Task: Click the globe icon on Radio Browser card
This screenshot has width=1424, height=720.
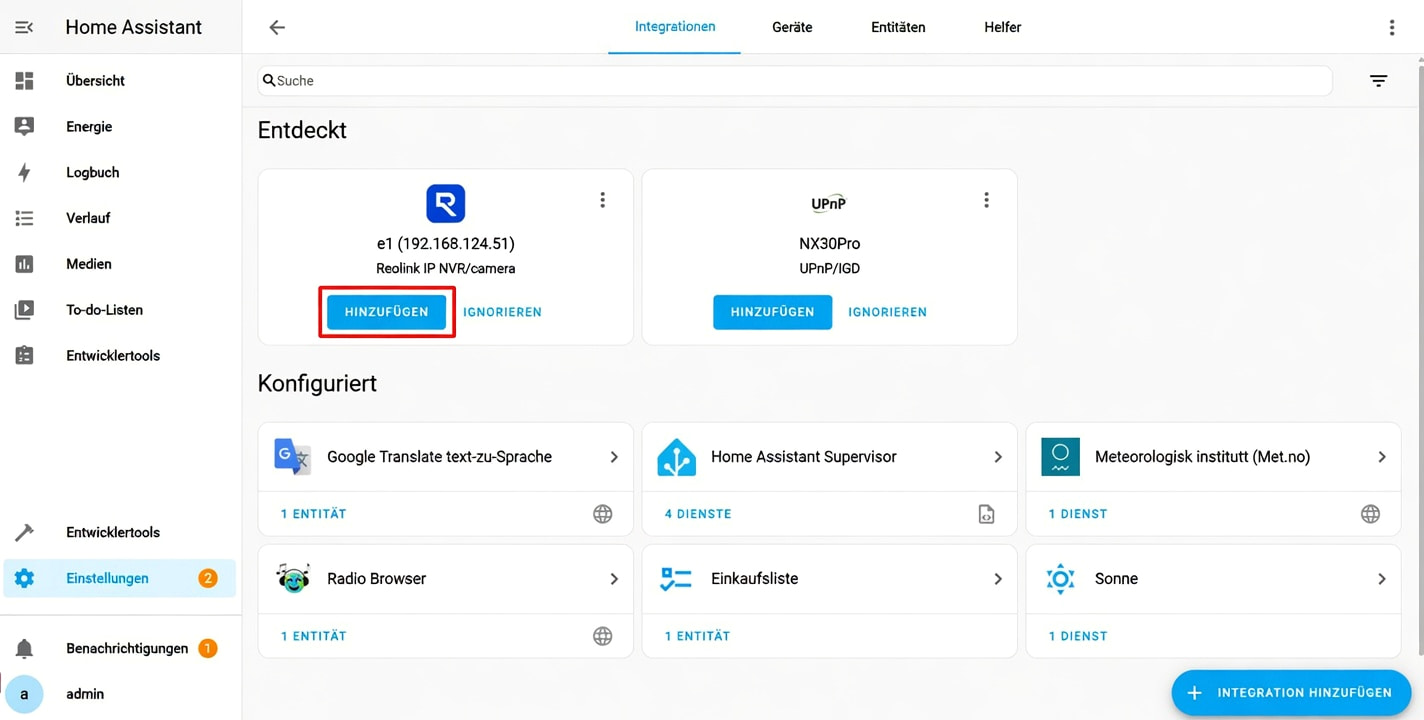Action: click(602, 636)
